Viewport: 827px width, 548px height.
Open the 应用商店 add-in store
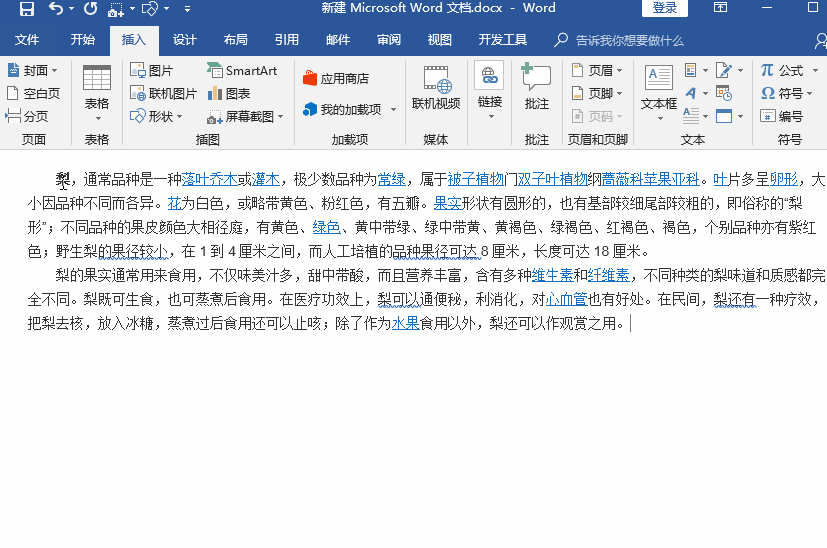(x=336, y=79)
